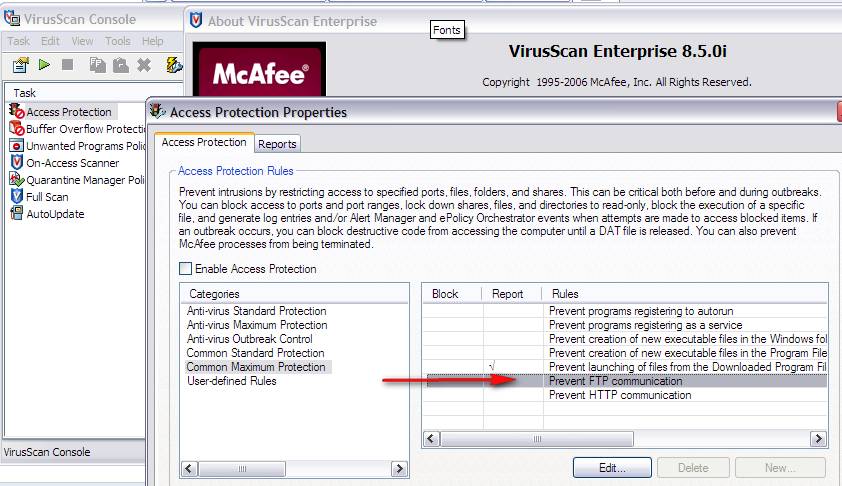The width and height of the screenshot is (842, 486).
Task: Select the User-defined Rules category
Action: coord(232,381)
